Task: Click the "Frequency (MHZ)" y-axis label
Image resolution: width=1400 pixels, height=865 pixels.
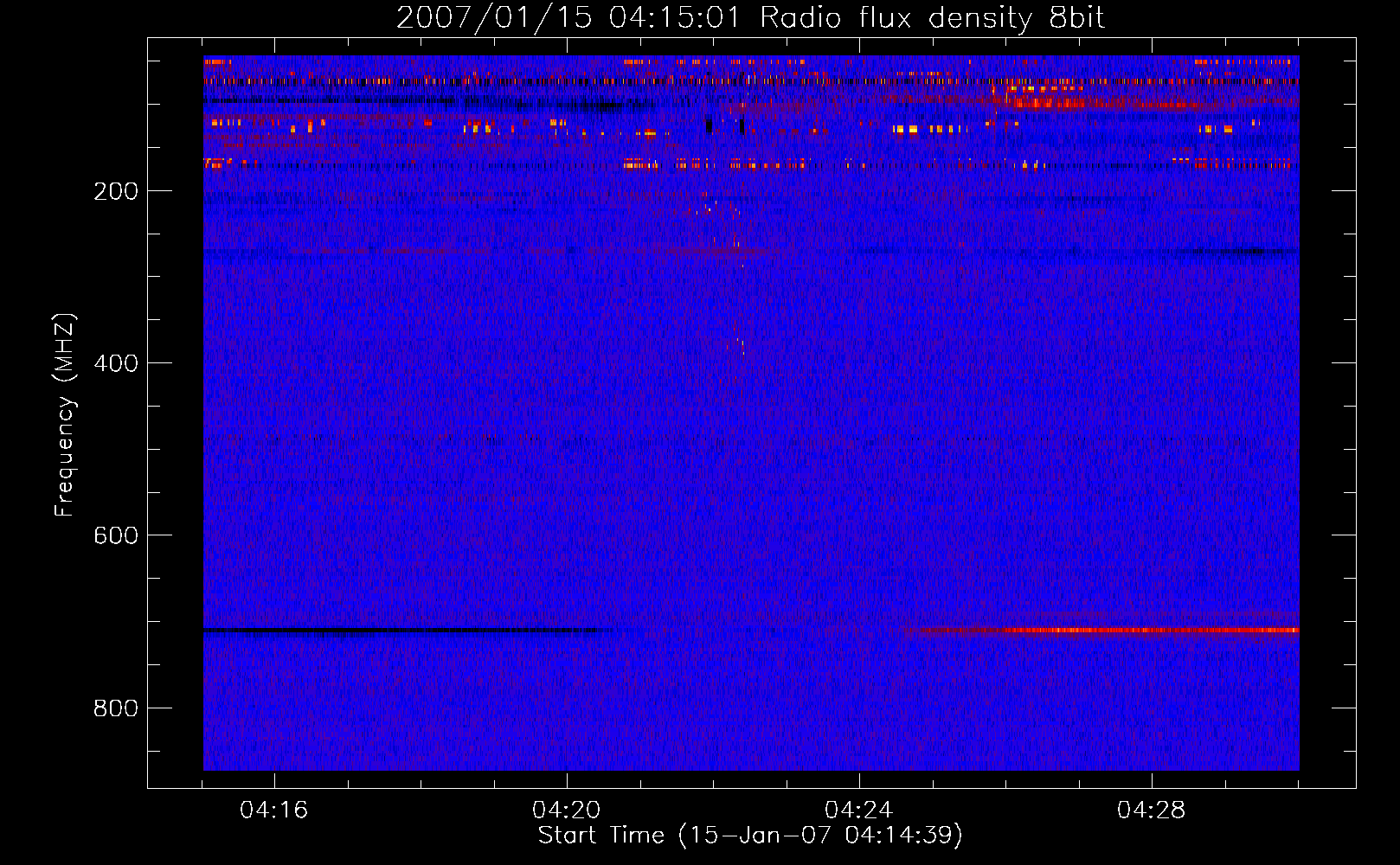Action: click(65, 415)
